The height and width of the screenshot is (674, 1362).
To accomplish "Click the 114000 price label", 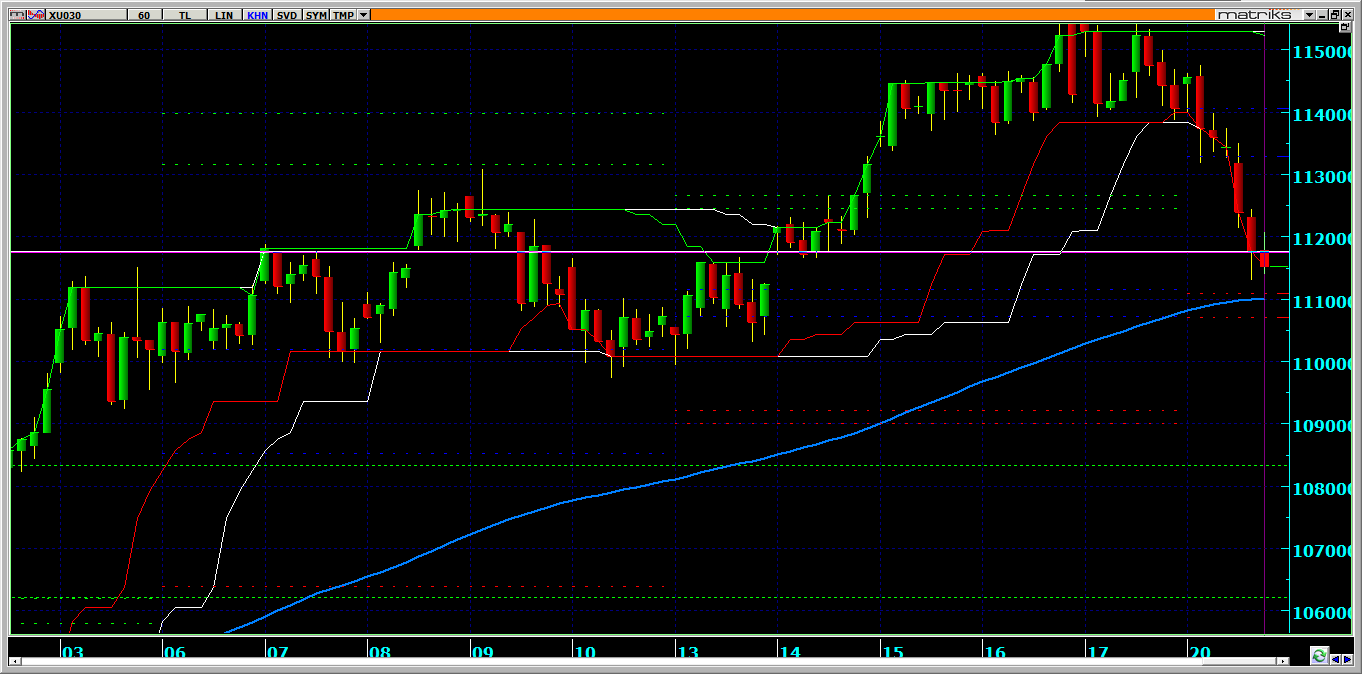I will (x=1324, y=114).
